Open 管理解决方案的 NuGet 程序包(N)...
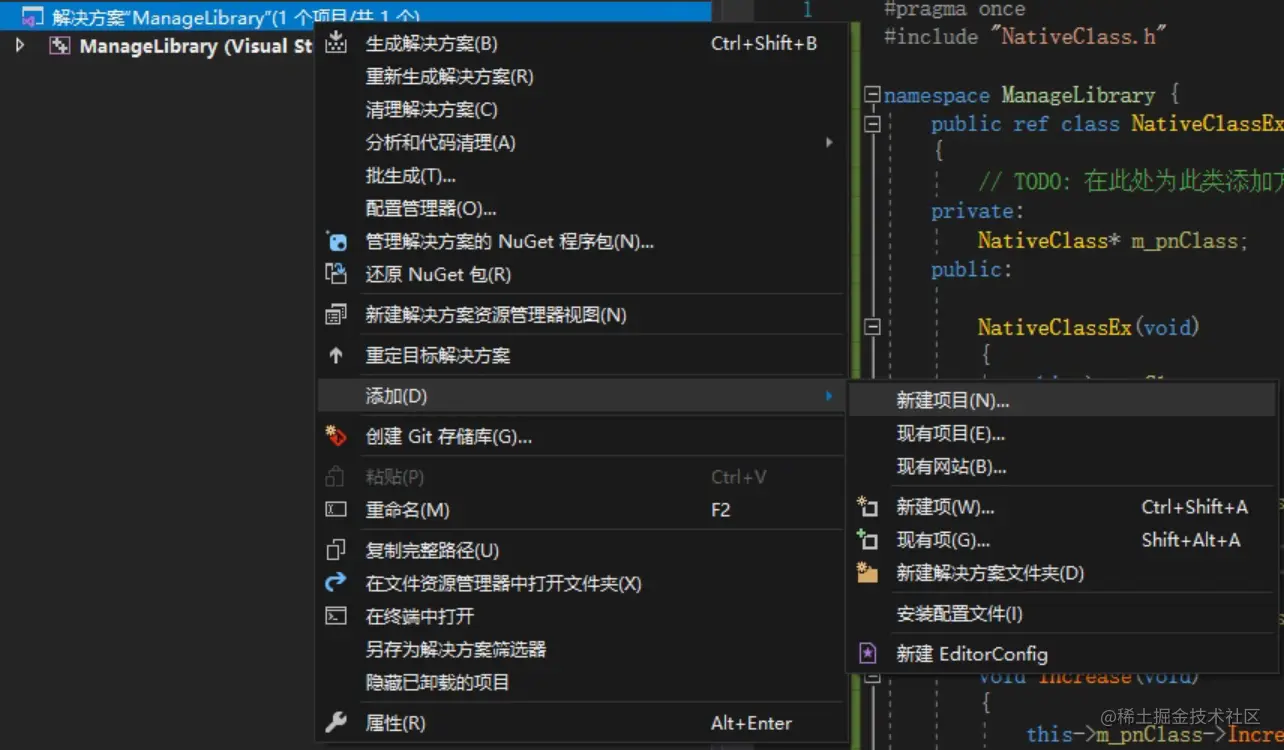The width and height of the screenshot is (1284, 750). (x=580, y=241)
